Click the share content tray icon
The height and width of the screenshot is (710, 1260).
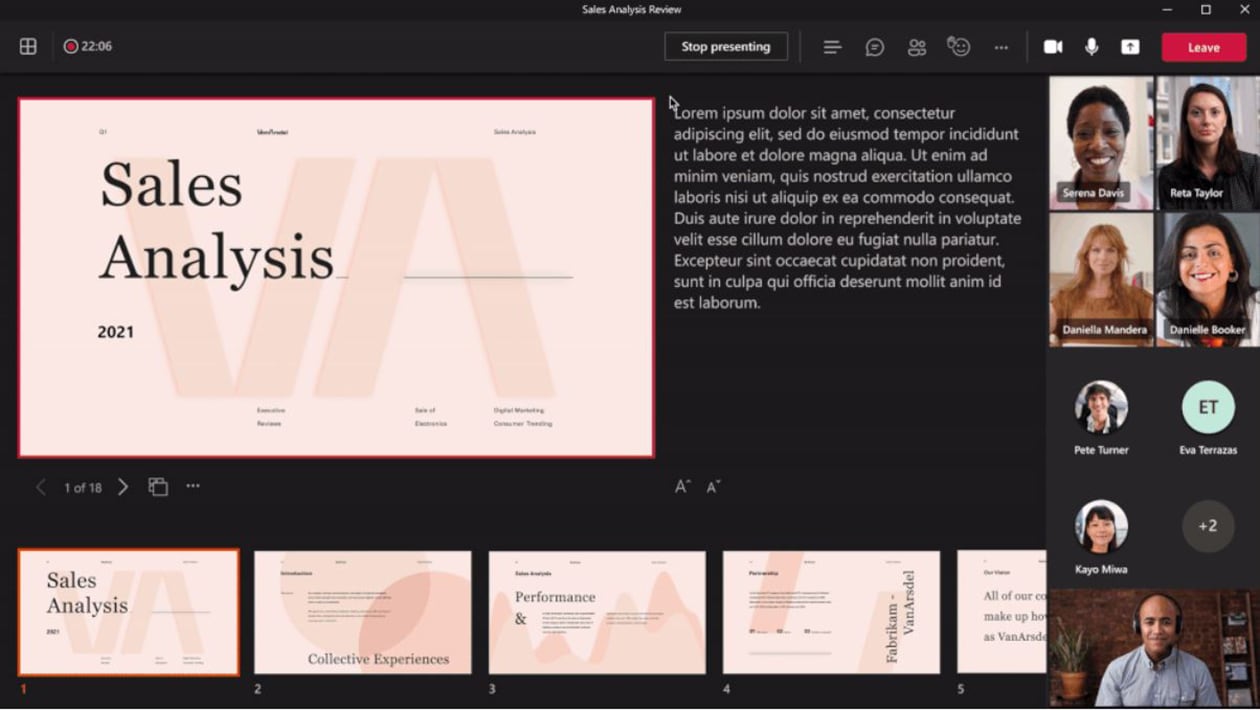click(x=1130, y=47)
